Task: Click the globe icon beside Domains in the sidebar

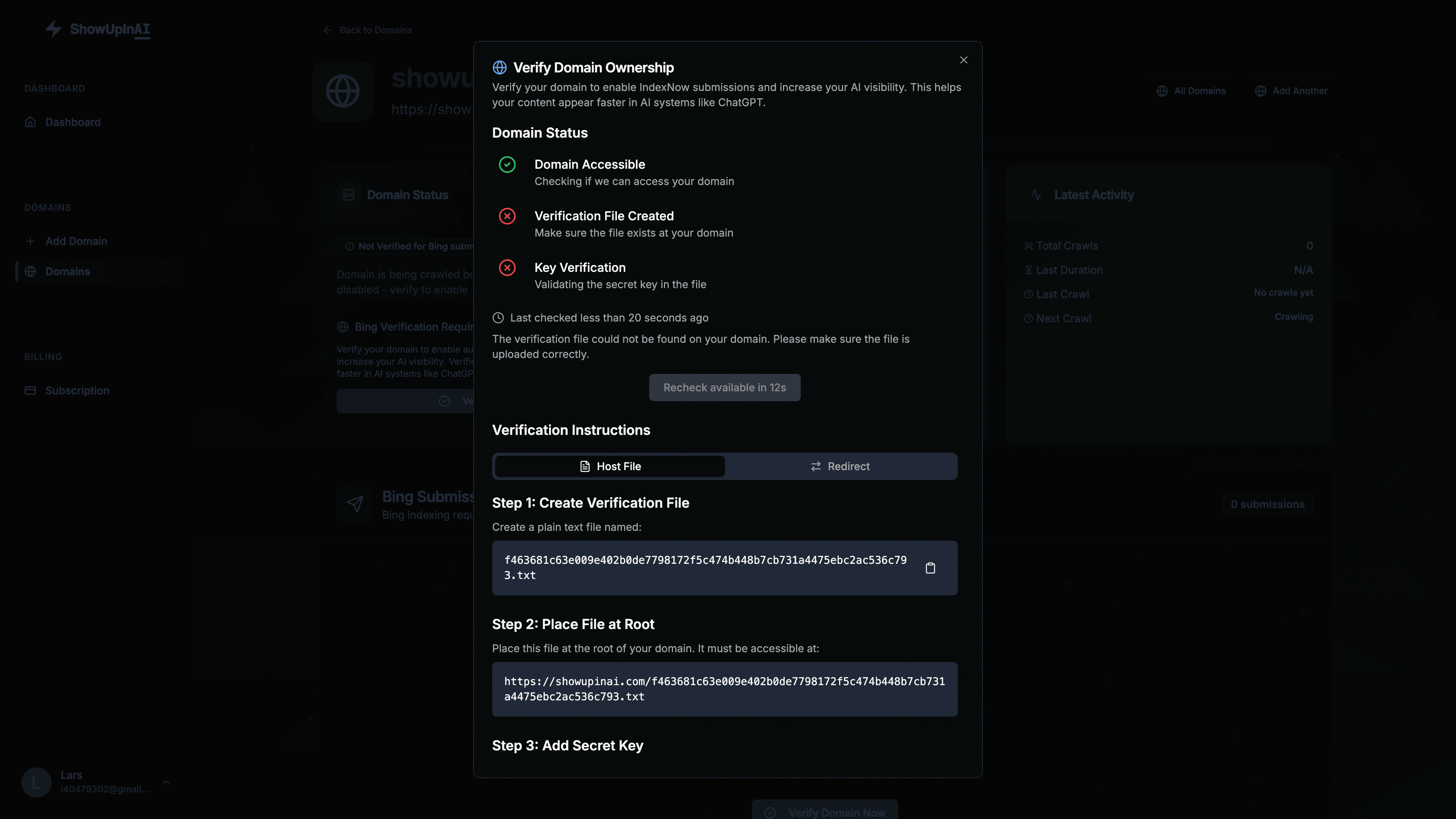Action: [x=30, y=271]
